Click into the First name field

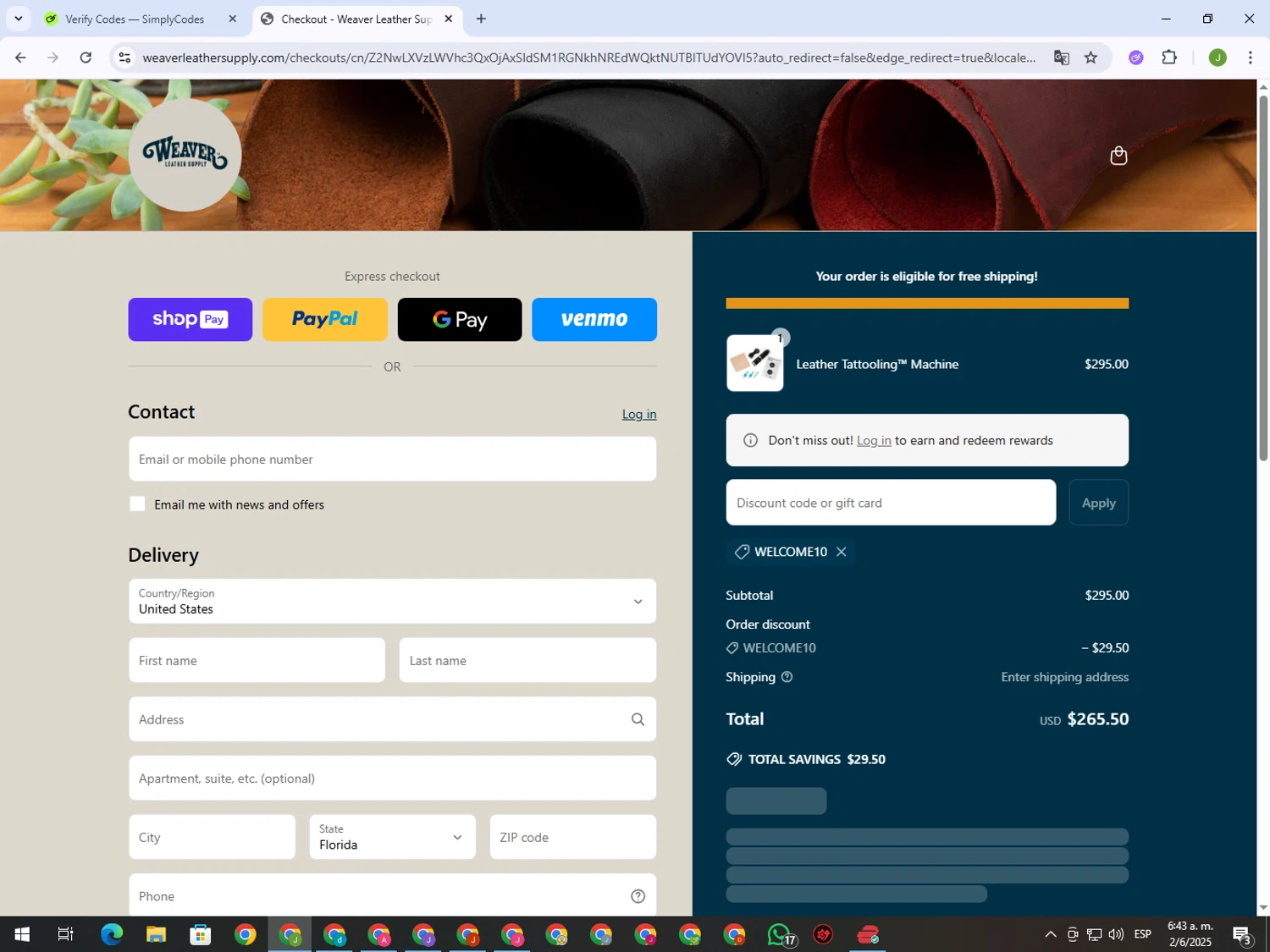(257, 661)
